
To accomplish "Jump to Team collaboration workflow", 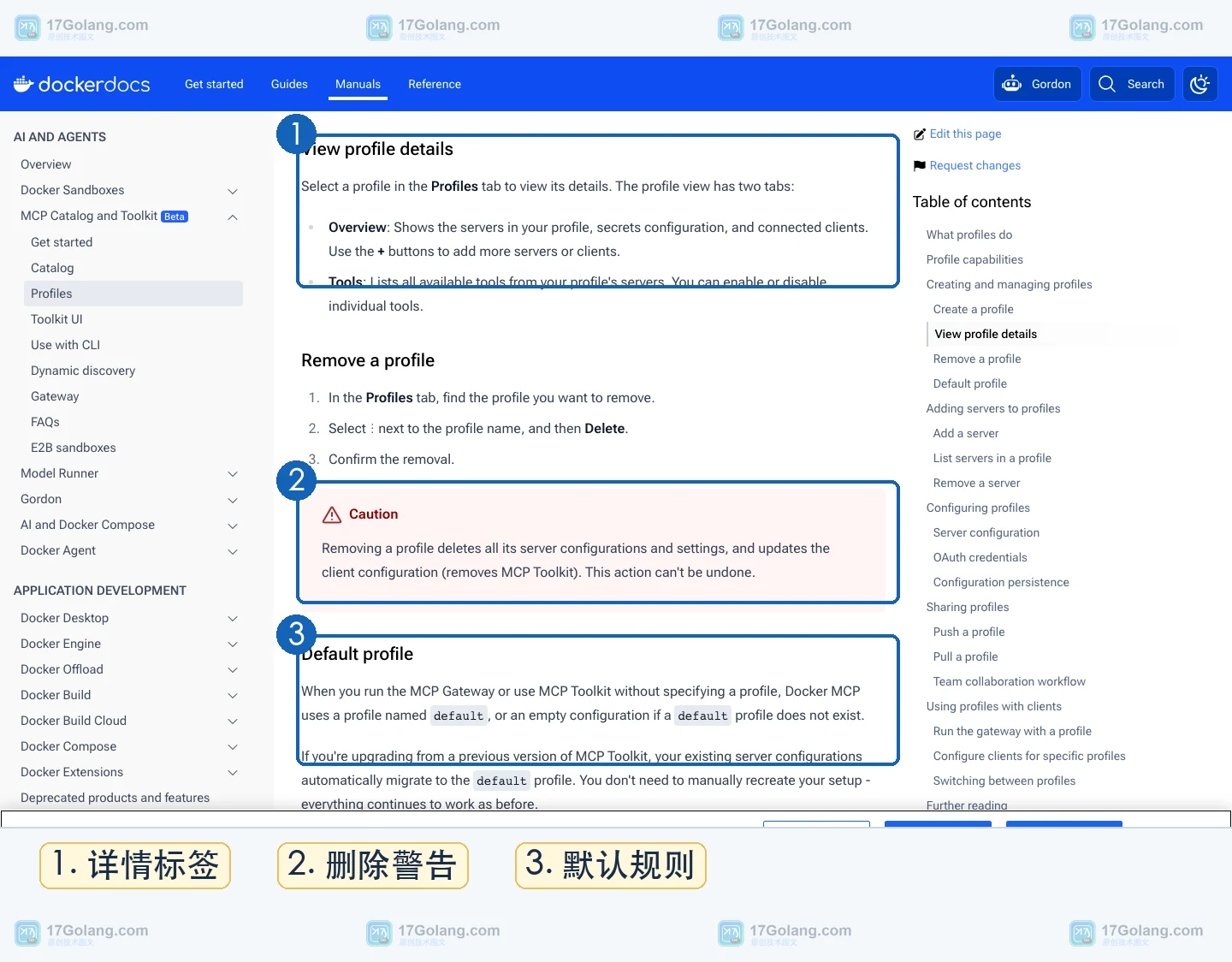I will [x=1010, y=681].
